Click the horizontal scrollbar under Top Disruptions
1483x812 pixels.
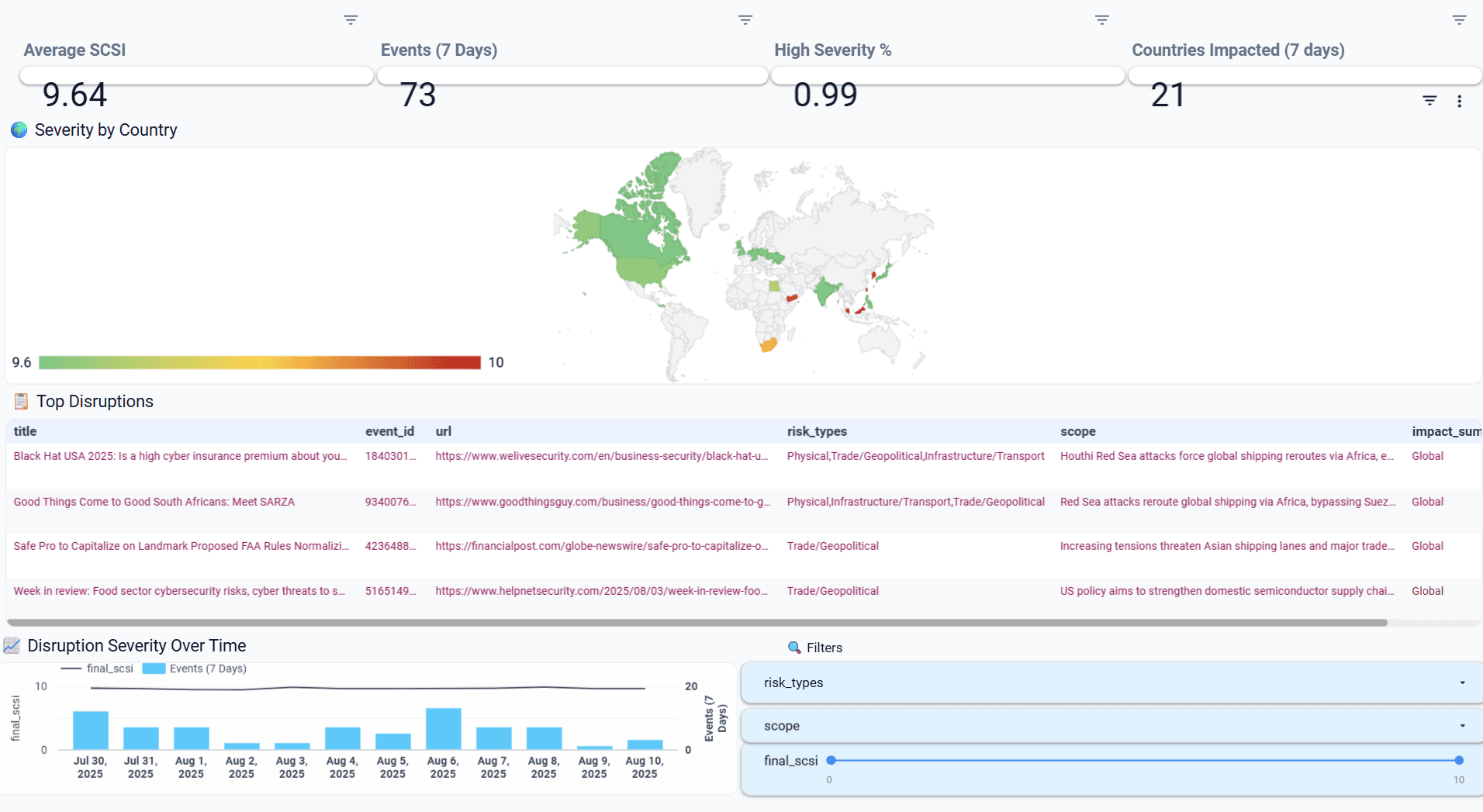[698, 622]
